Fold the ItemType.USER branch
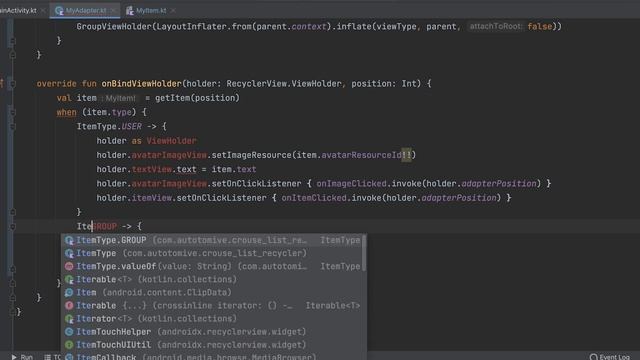640x360 pixels. pyautogui.click(x=13, y=127)
